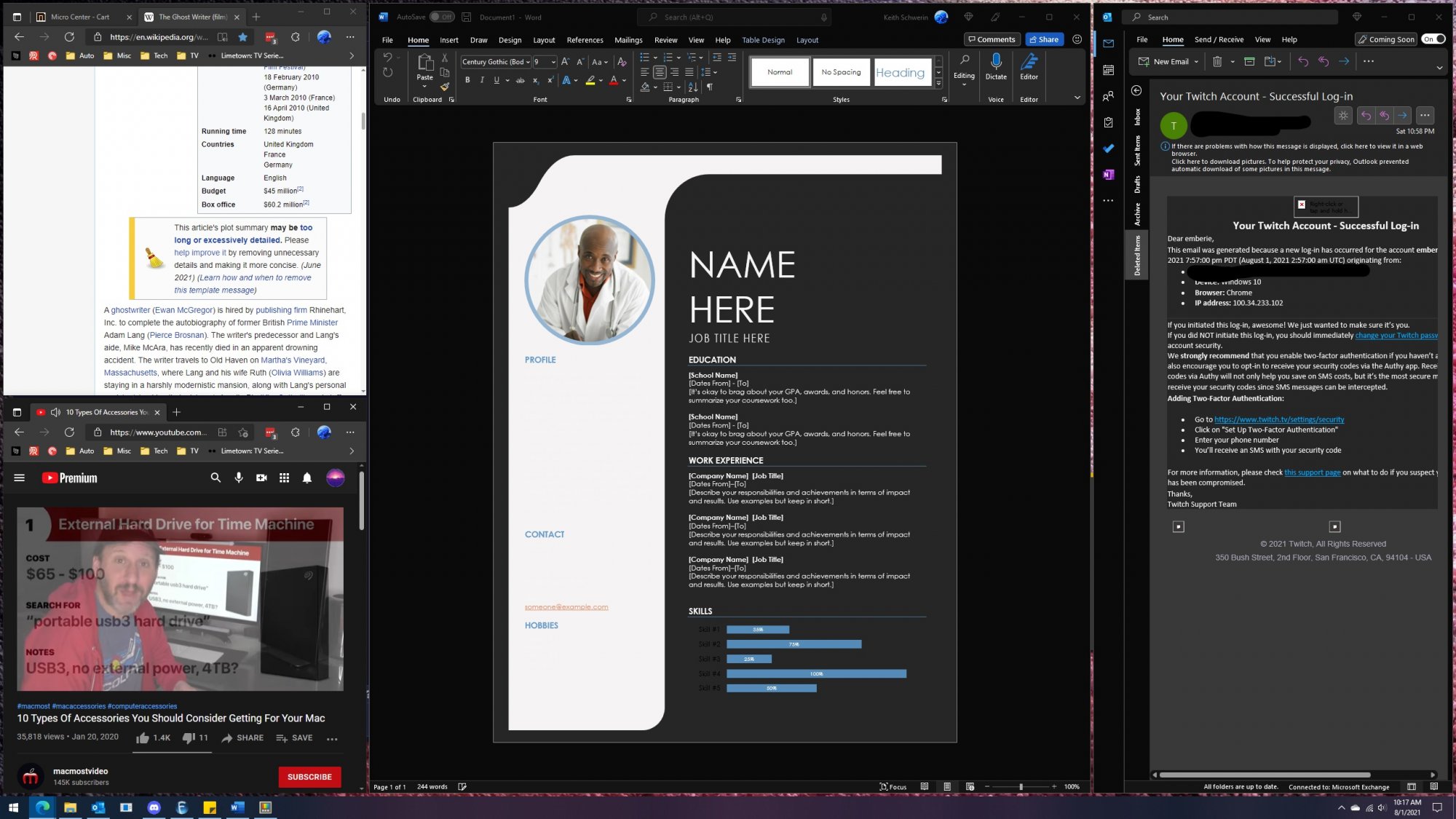
Task: Toggle Outlook Coming Soon switch
Action: click(1433, 39)
